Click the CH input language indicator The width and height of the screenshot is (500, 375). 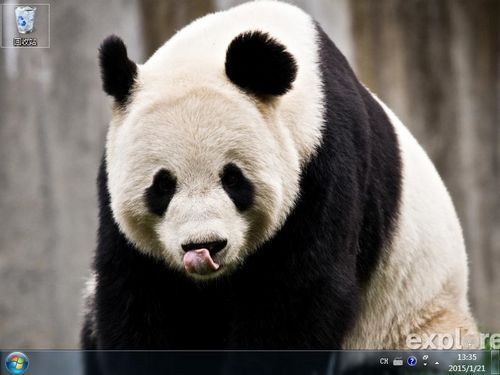point(384,361)
